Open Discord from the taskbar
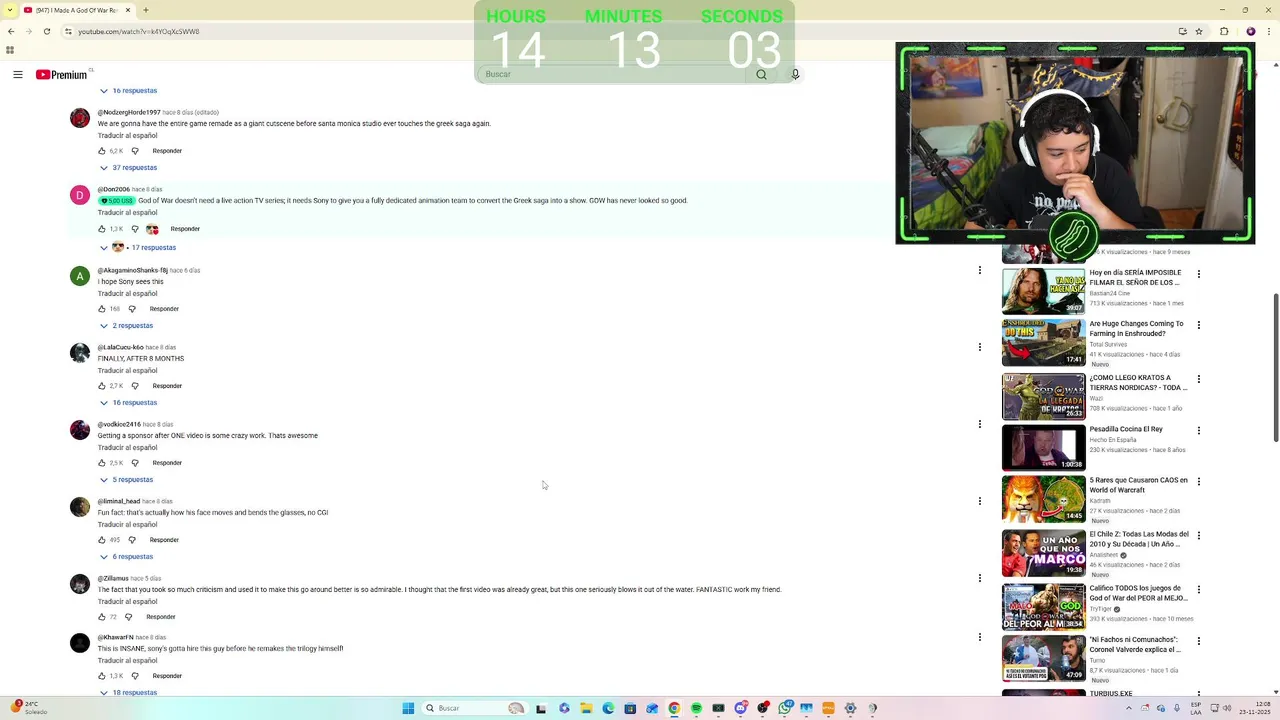1280x720 pixels. [740, 708]
